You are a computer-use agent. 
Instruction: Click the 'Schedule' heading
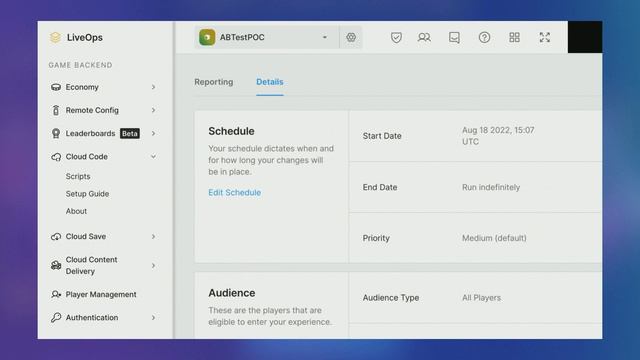click(x=231, y=131)
